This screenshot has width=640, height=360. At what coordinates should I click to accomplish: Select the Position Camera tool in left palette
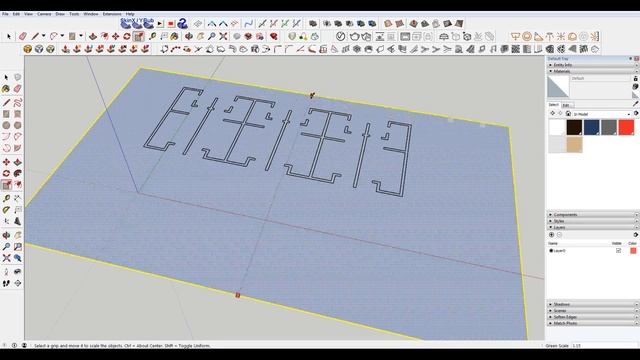coord(6,272)
